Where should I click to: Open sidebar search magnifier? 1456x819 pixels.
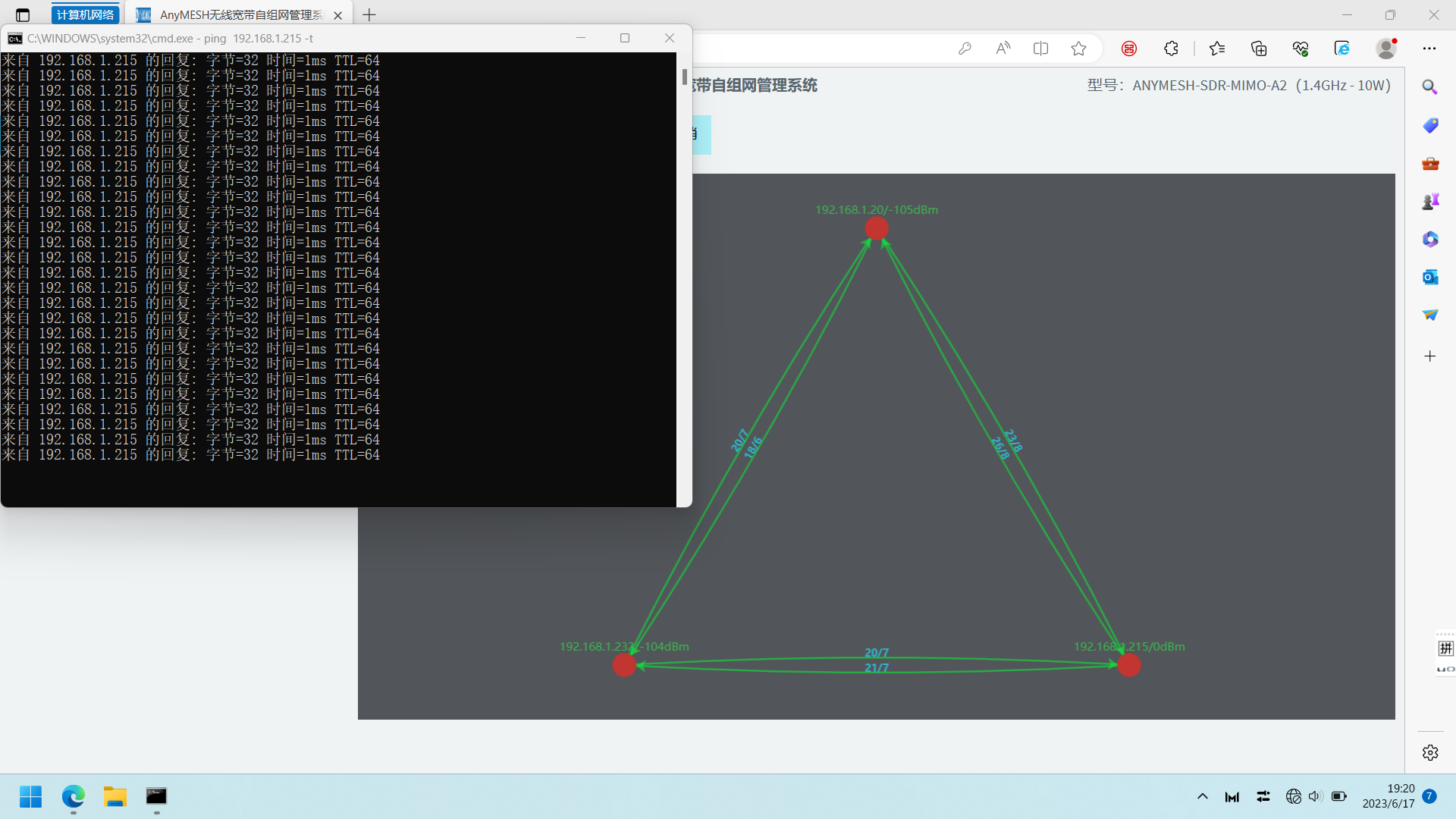(1430, 87)
